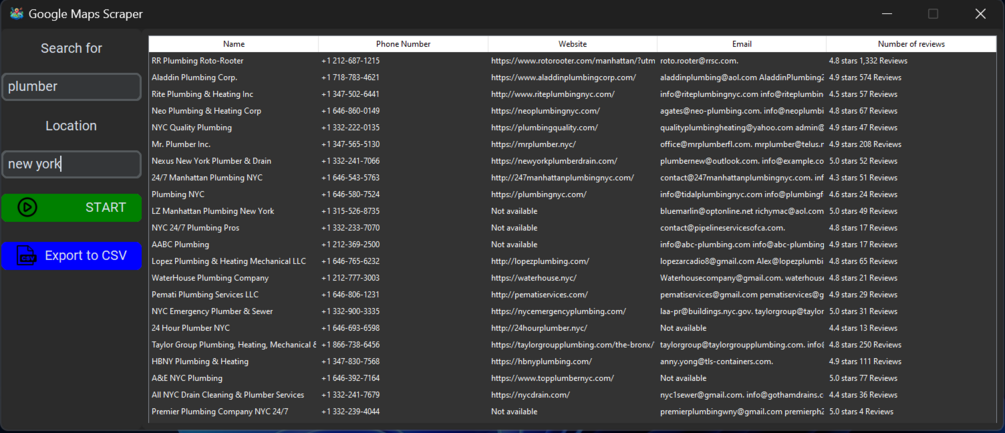Click the Location label

[x=71, y=126]
